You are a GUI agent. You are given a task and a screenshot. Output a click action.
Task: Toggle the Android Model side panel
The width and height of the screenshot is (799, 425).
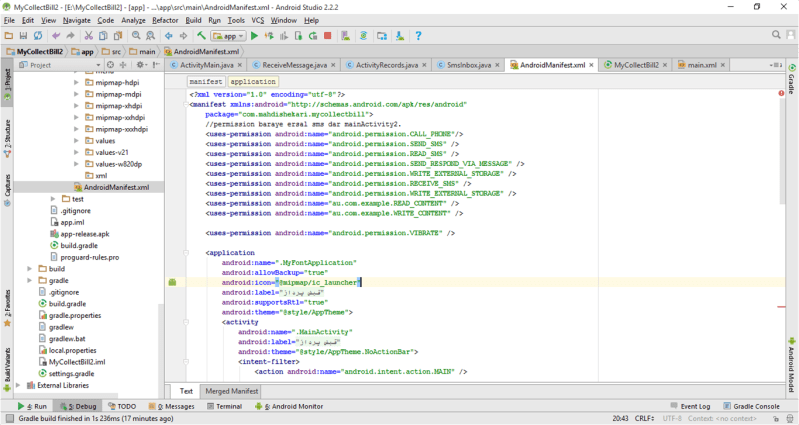(x=792, y=364)
